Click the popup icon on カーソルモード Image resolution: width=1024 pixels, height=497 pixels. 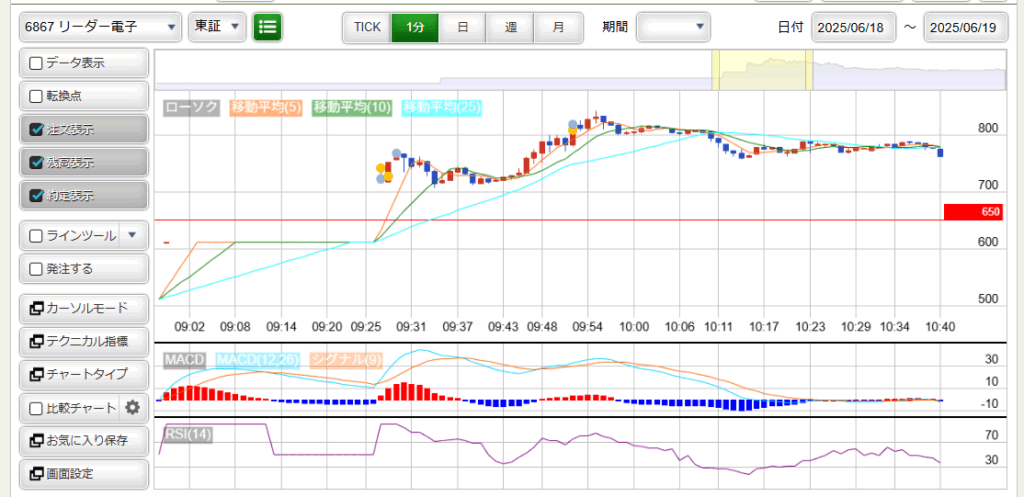click(37, 309)
